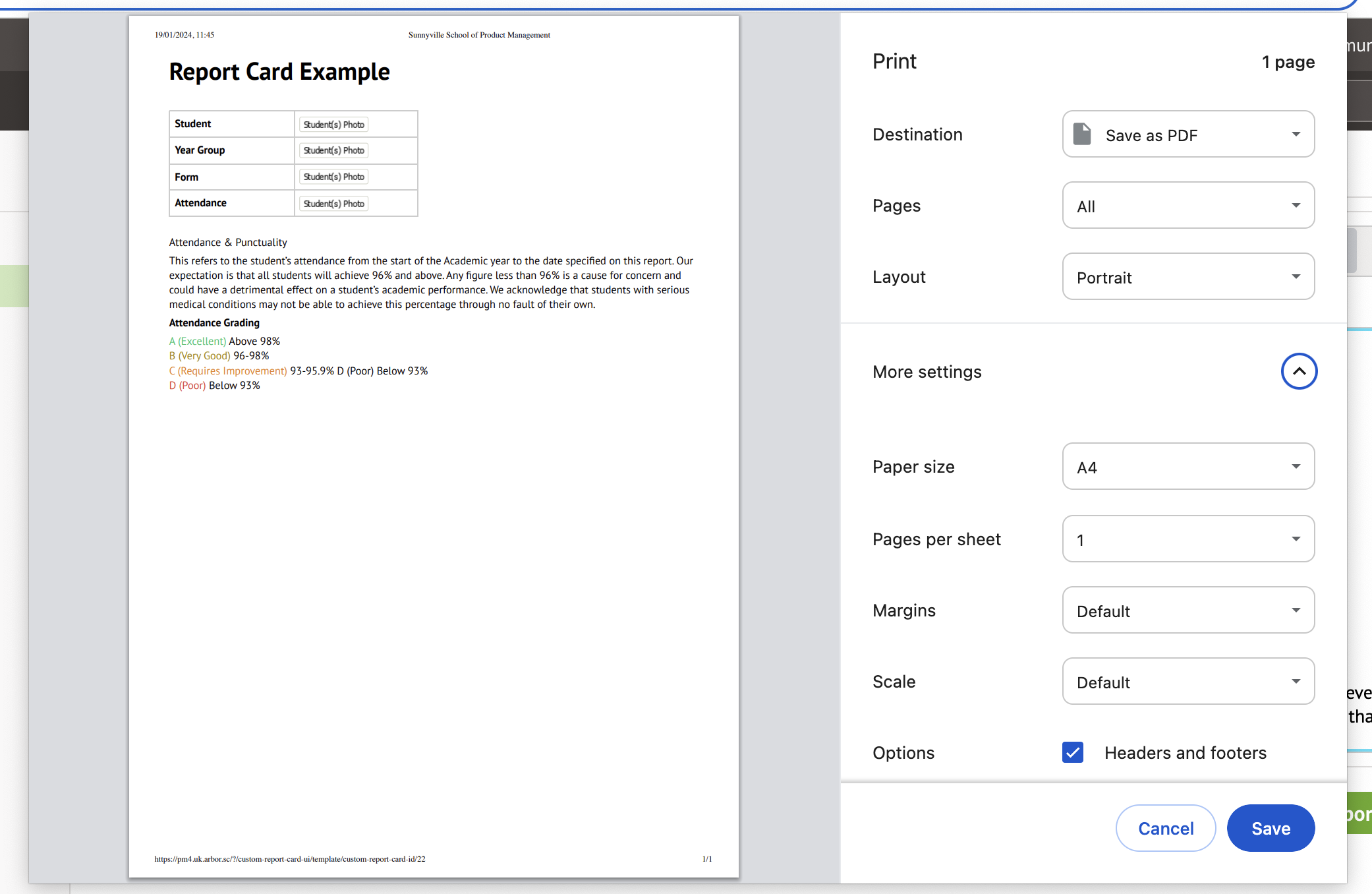Open the Layout dropdown showing Portrait
Image resolution: width=1372 pixels, height=894 pixels.
(1188, 277)
